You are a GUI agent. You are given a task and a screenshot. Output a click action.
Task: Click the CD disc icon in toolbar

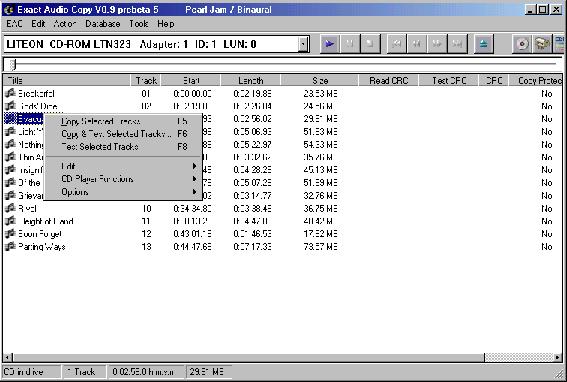522,44
